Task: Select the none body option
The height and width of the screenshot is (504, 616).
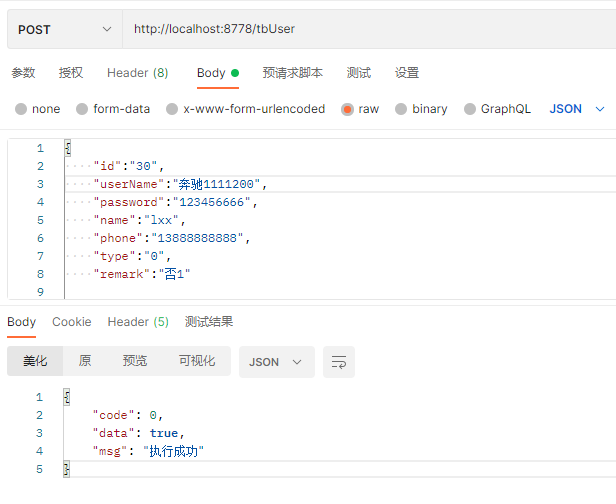Action: [x=21, y=109]
